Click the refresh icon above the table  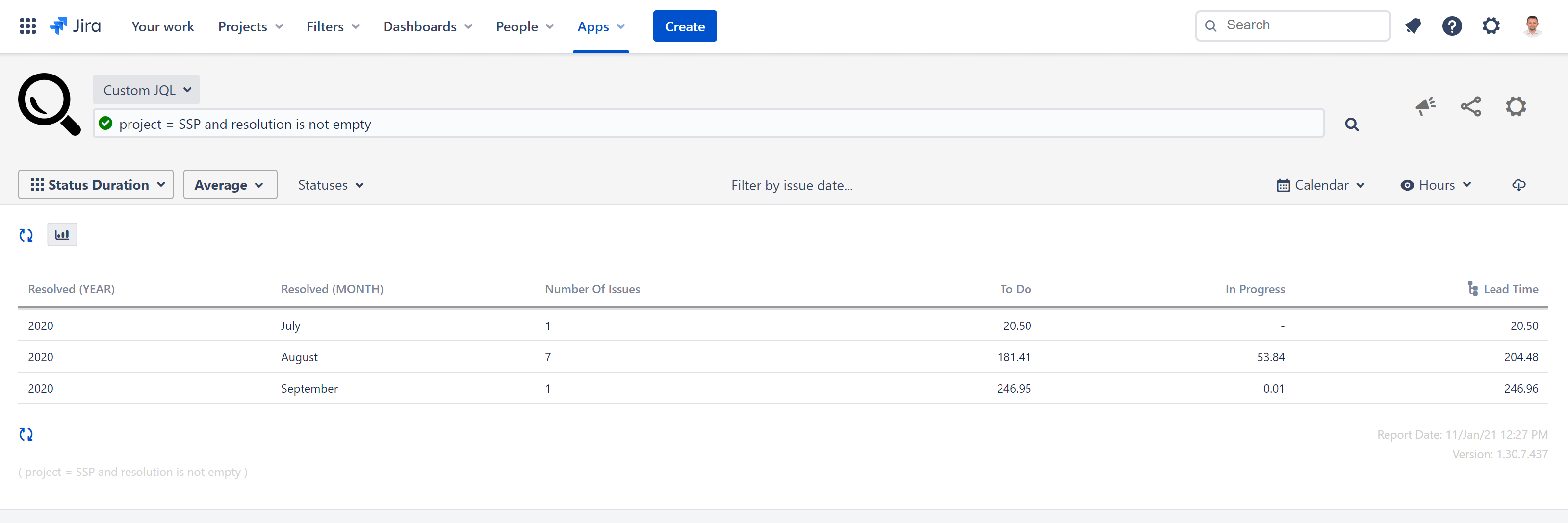26,235
